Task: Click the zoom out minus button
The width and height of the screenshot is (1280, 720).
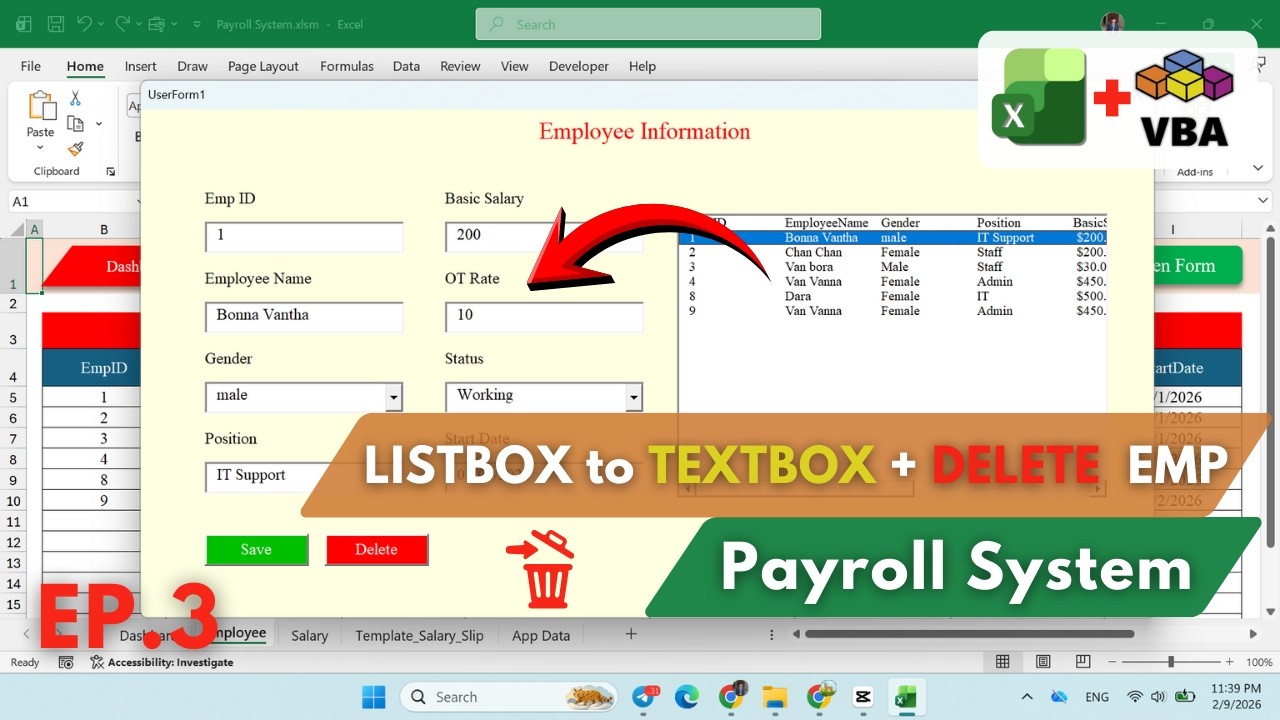Action: click(x=1113, y=662)
